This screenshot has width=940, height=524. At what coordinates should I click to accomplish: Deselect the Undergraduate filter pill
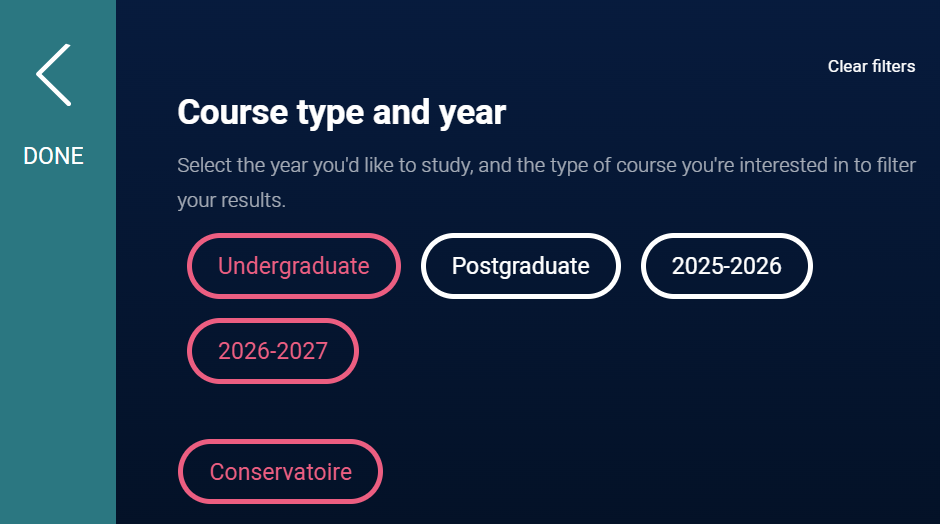(294, 266)
